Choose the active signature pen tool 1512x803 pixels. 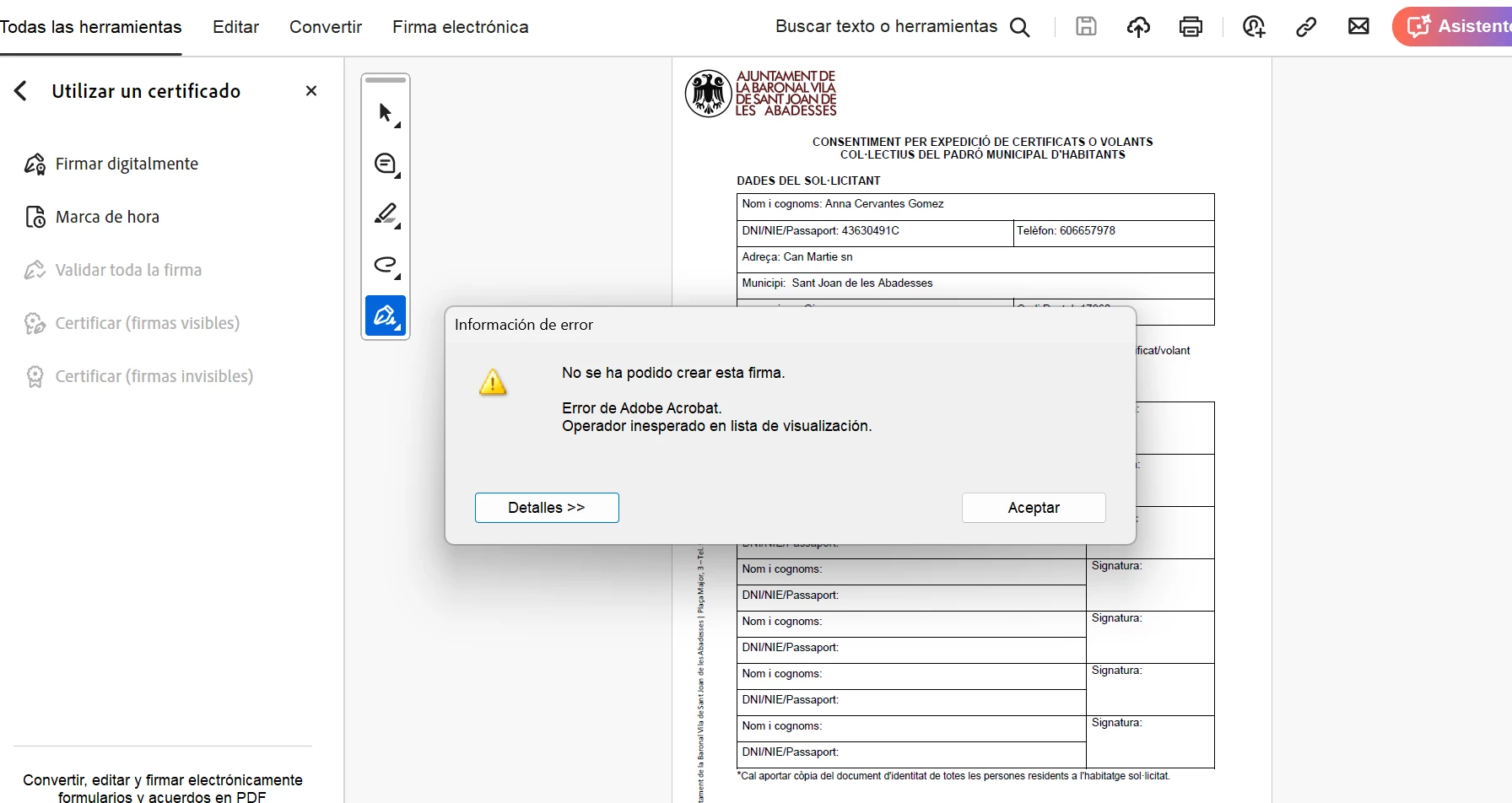(386, 315)
